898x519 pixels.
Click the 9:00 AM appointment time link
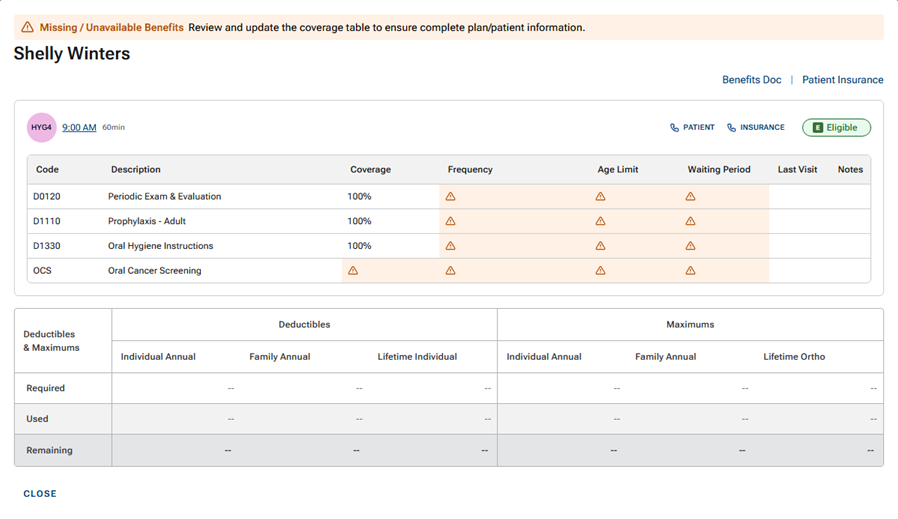(79, 128)
